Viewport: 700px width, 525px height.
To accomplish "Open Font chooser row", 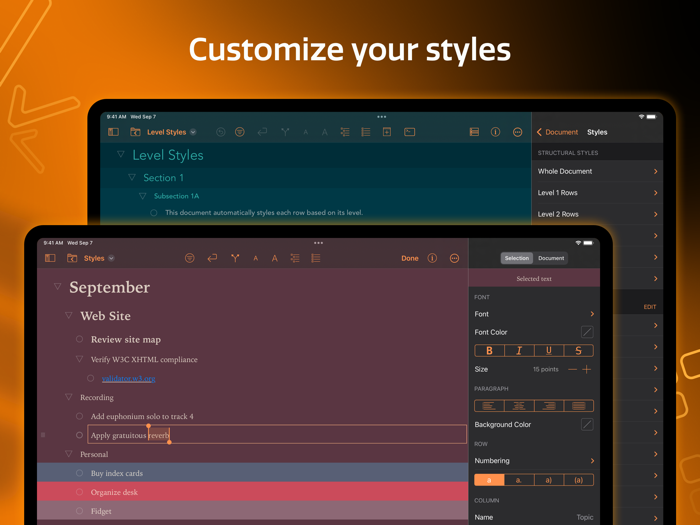I will [x=534, y=314].
